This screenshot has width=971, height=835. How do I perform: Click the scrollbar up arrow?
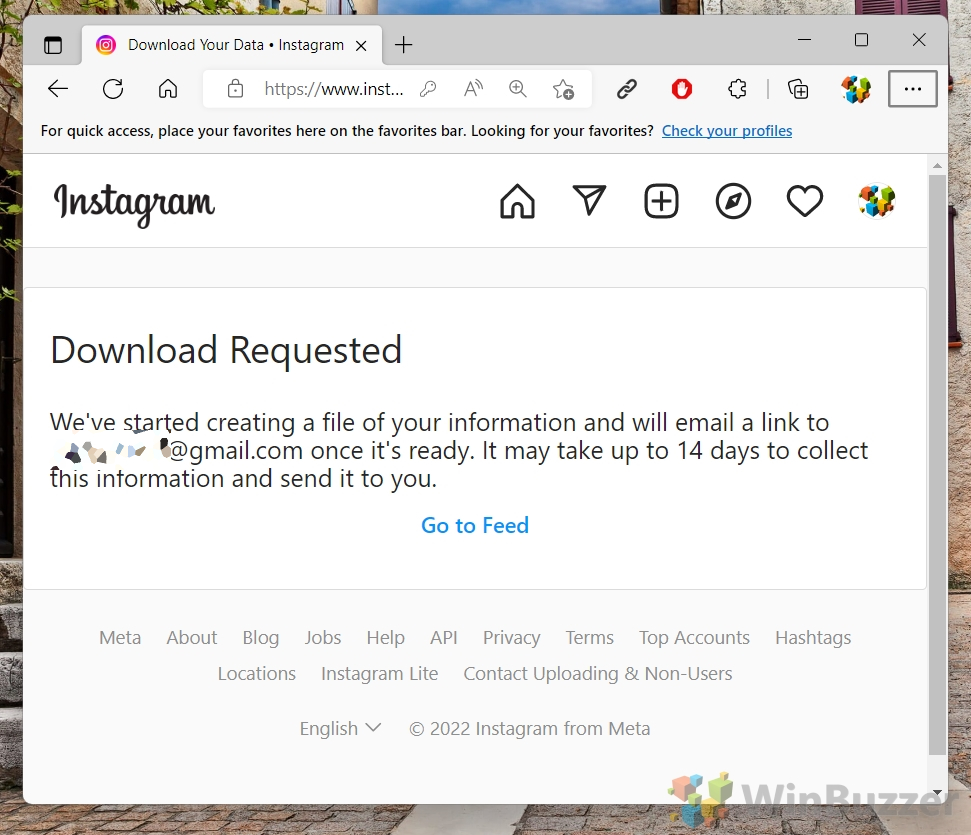point(938,165)
